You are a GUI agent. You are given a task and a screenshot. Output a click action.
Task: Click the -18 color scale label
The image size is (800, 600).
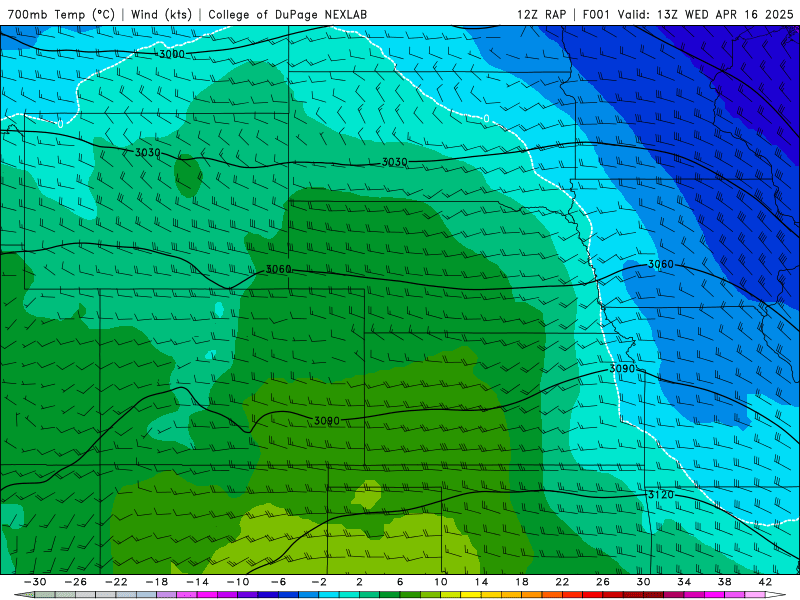[157, 582]
